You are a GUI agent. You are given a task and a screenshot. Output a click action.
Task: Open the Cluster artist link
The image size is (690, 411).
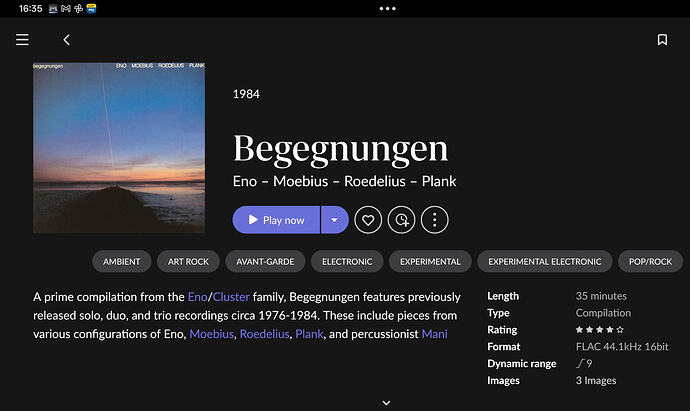[x=229, y=297]
